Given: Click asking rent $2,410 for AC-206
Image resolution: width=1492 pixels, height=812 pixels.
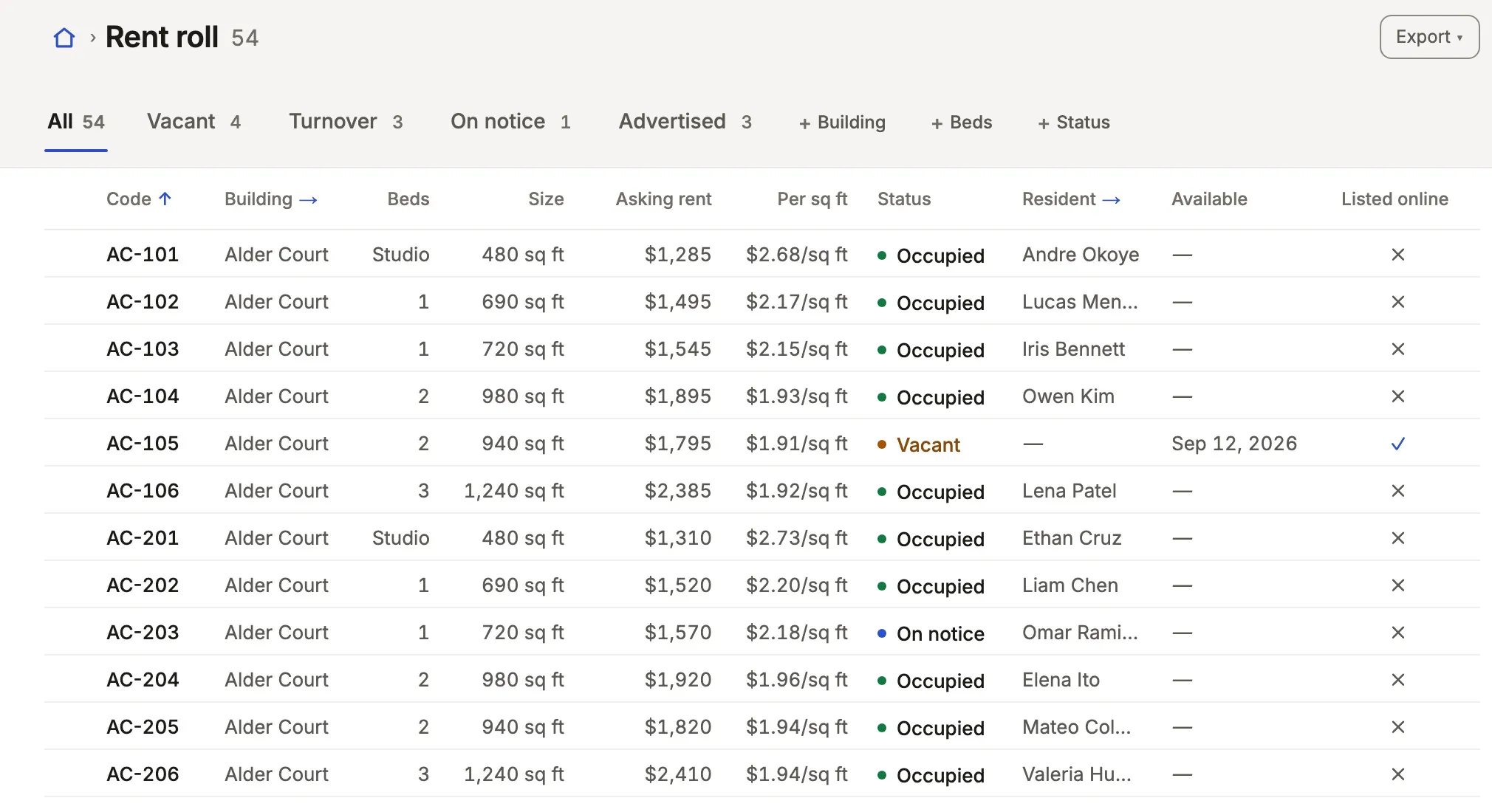Looking at the screenshot, I should [x=677, y=774].
